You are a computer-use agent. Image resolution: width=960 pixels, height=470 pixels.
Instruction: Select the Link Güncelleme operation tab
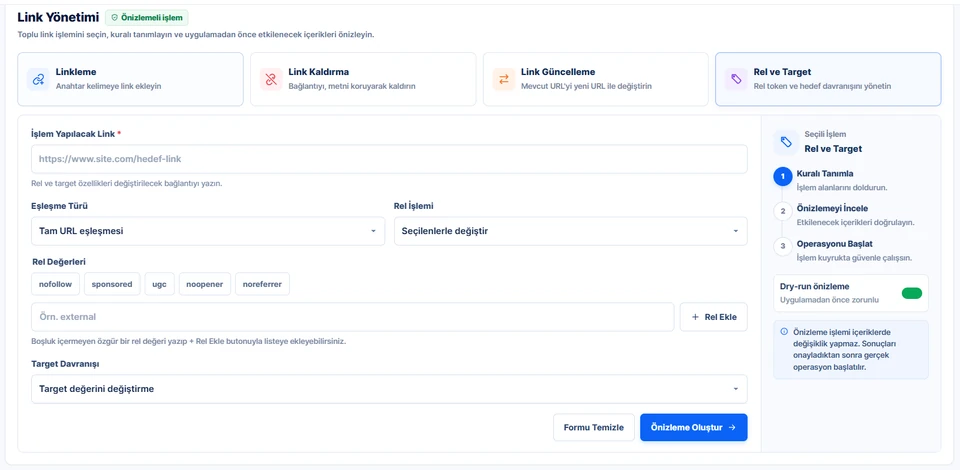(596, 80)
